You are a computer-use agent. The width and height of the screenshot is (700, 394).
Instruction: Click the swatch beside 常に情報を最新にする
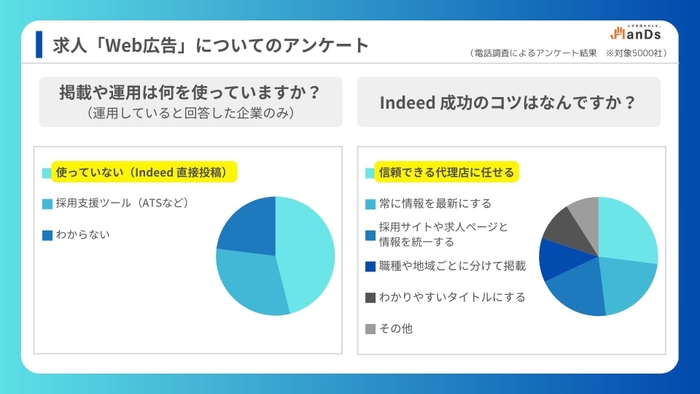(370, 204)
